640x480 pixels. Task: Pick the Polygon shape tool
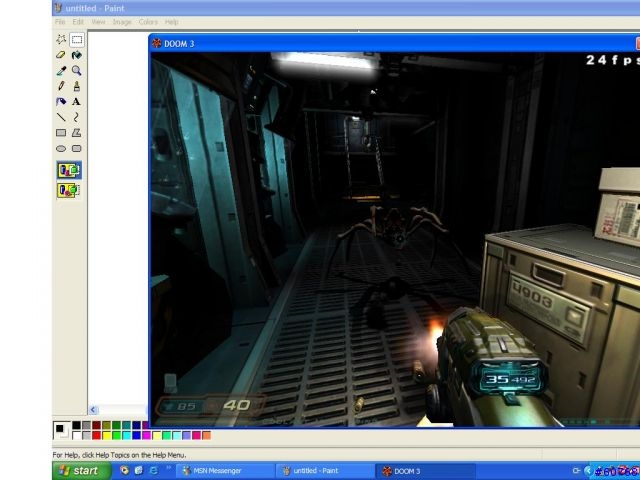point(76,133)
